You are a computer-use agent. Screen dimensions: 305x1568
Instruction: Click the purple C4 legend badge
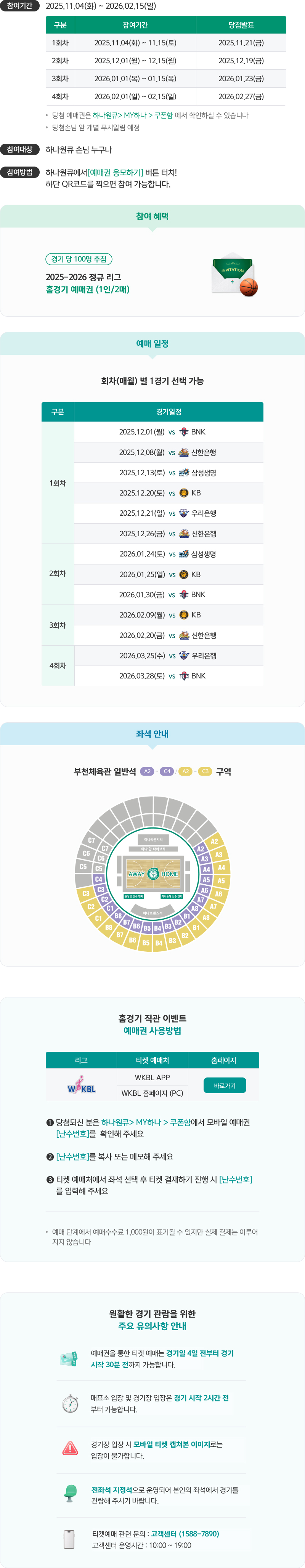tap(167, 771)
